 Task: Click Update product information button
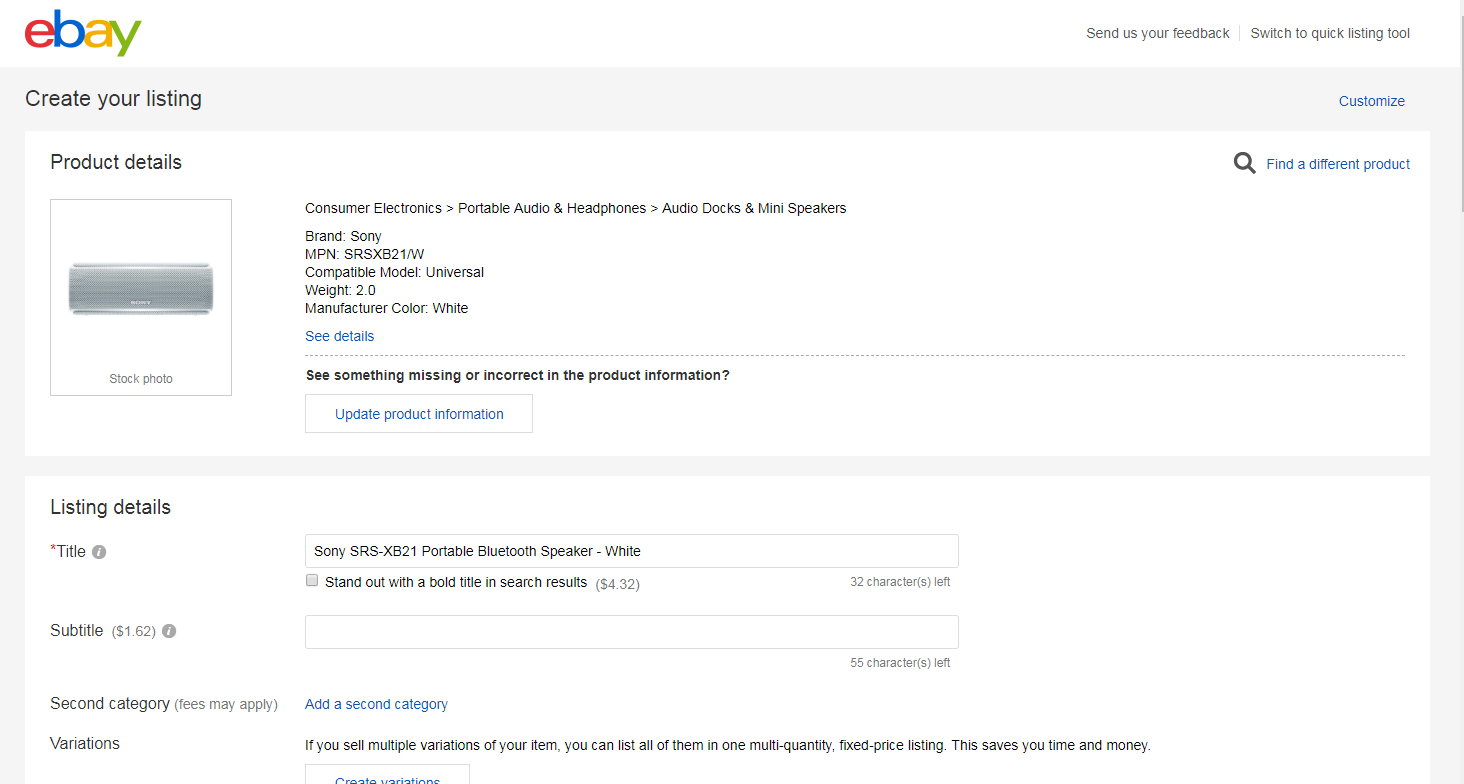(x=419, y=414)
